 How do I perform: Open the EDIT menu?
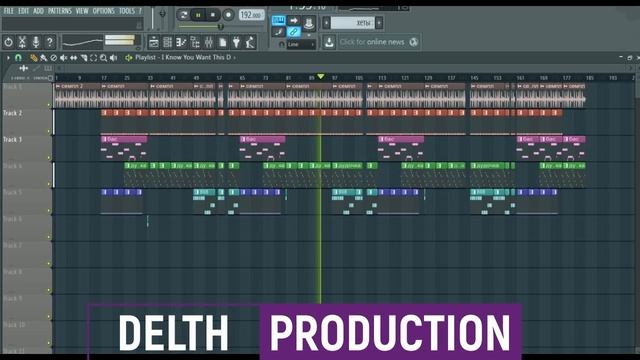24,11
